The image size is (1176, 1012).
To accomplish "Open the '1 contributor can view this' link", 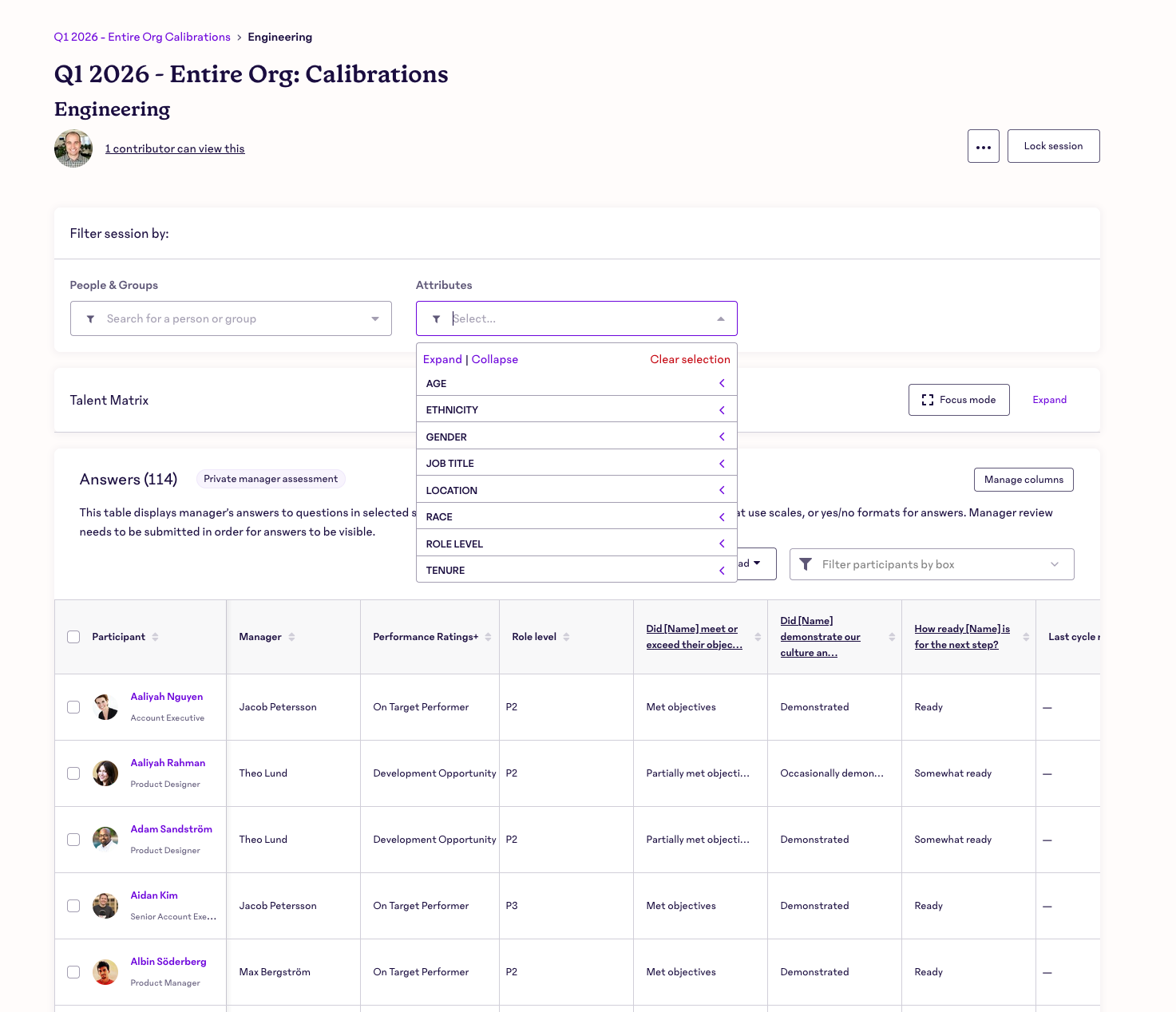I will (x=175, y=149).
